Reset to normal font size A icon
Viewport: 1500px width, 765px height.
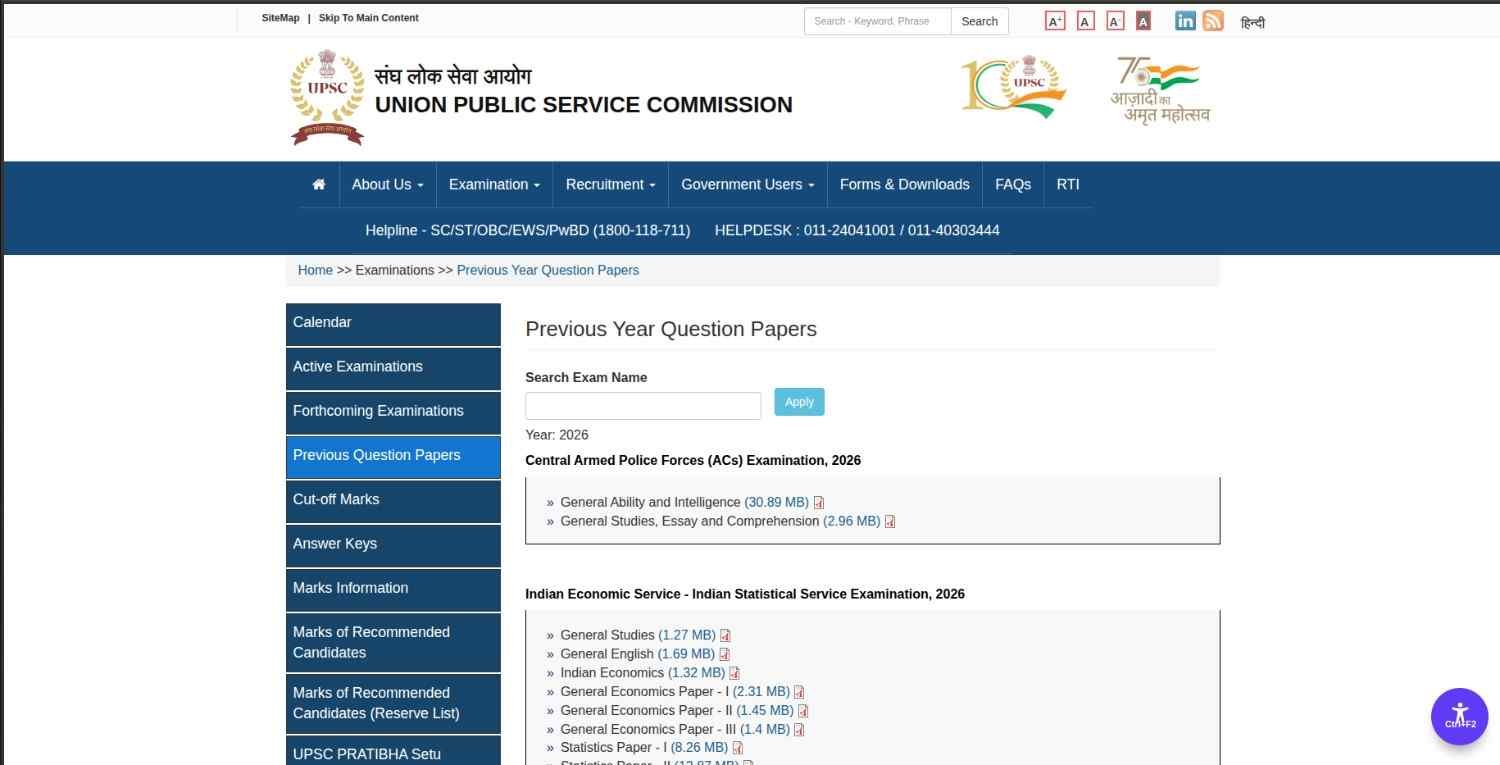point(1086,21)
